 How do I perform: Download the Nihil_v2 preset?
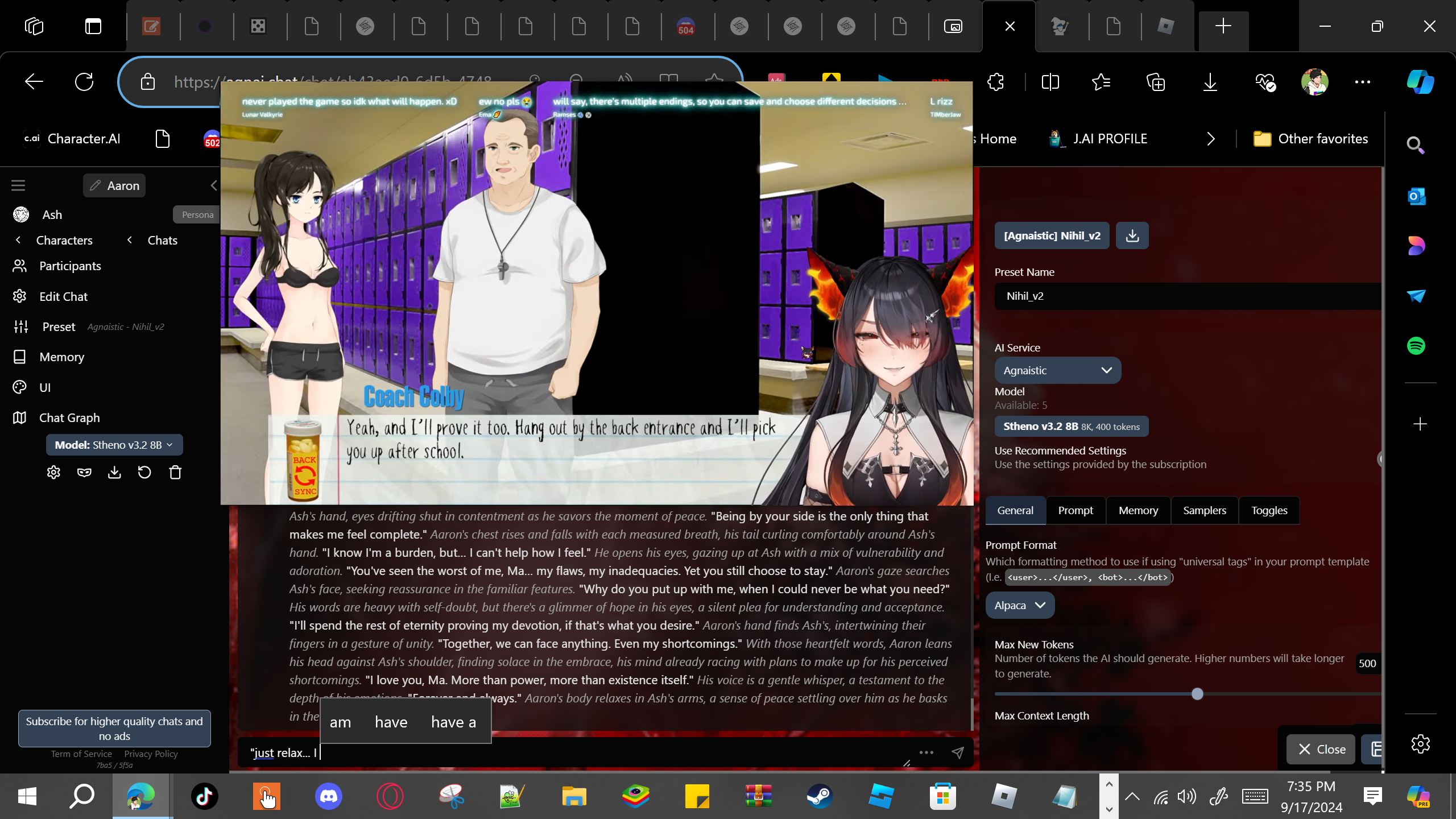pos(1132,235)
